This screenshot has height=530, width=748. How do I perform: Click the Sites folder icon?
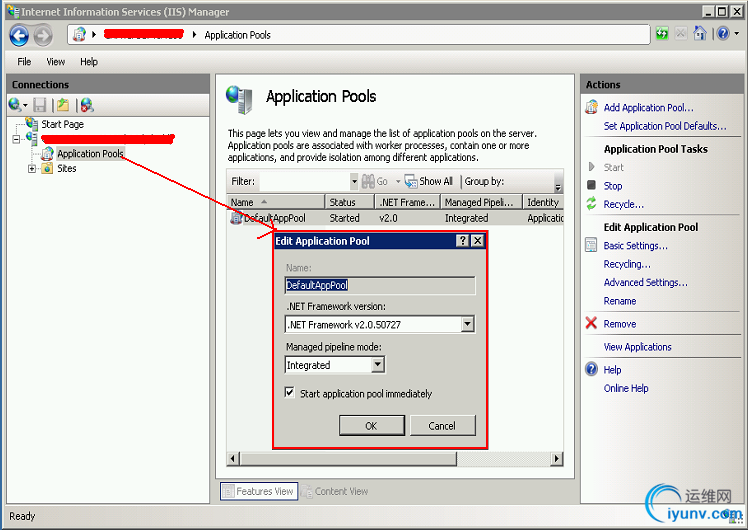pos(47,168)
